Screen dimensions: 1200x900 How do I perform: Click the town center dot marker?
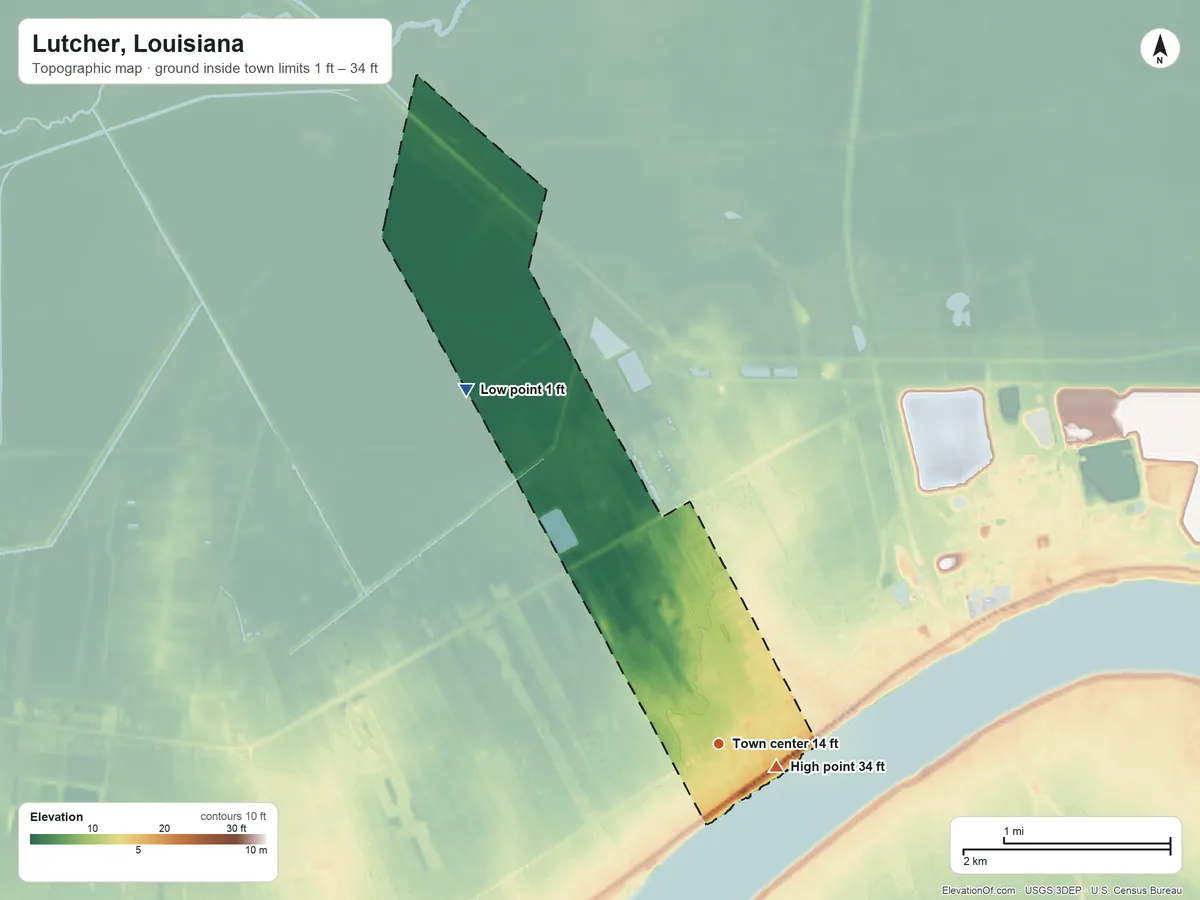tap(718, 744)
